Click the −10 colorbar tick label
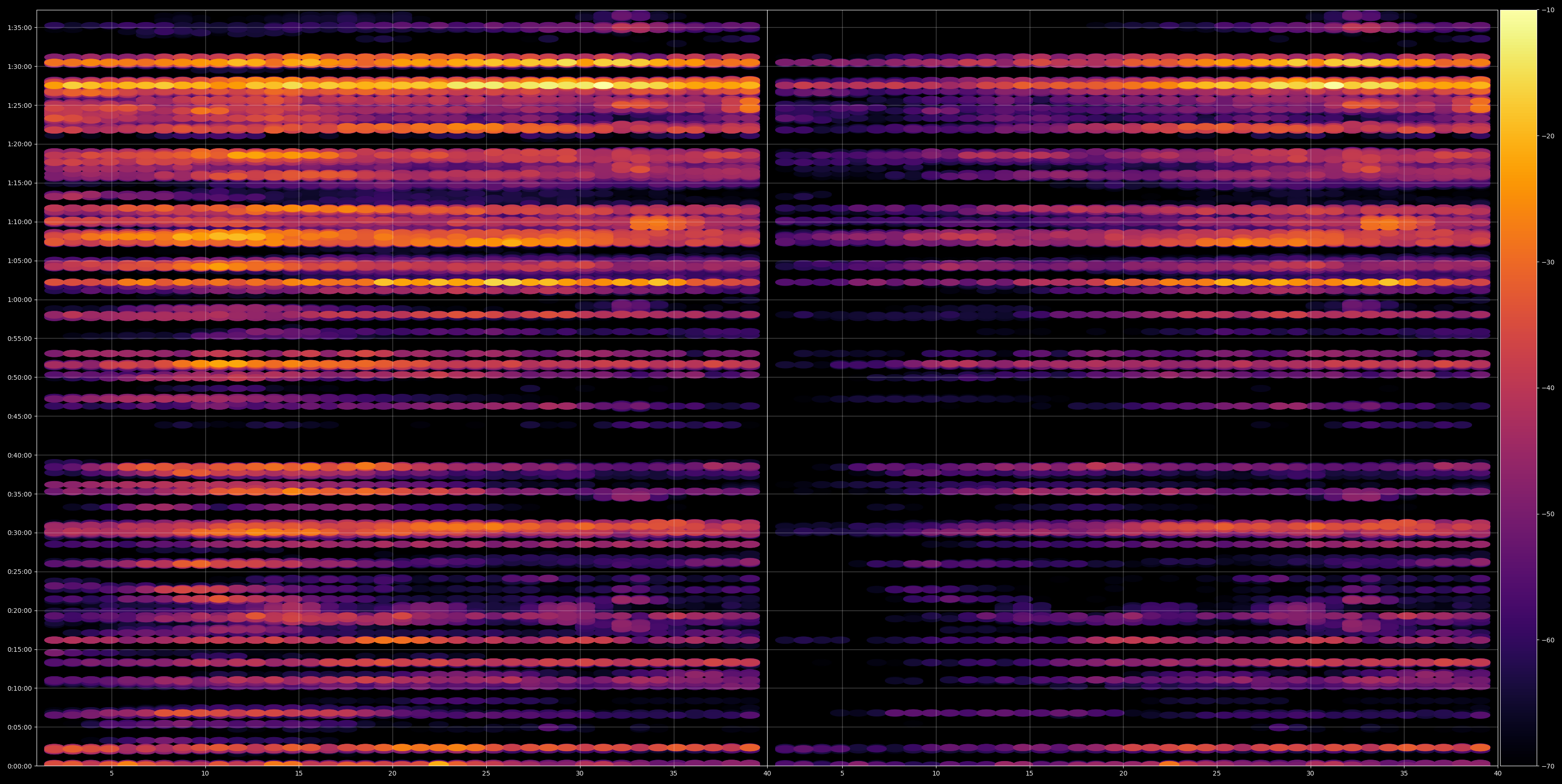This screenshot has height=784, width=1562. click(1548, 10)
